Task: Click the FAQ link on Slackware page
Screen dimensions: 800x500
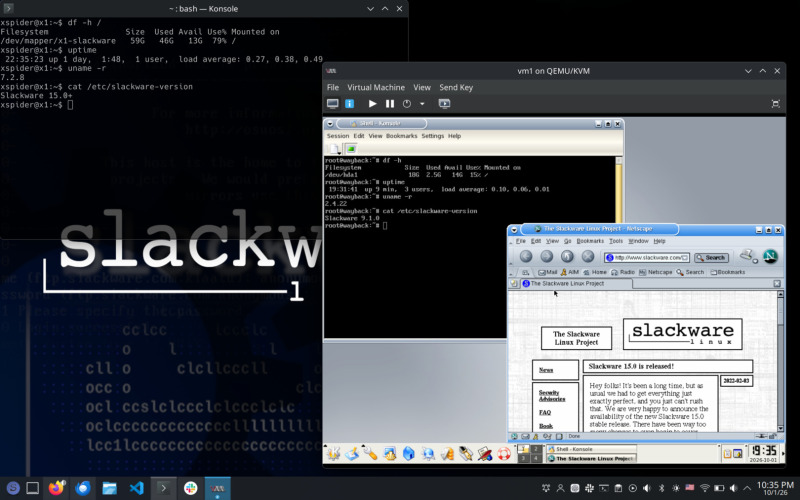Action: (544, 412)
